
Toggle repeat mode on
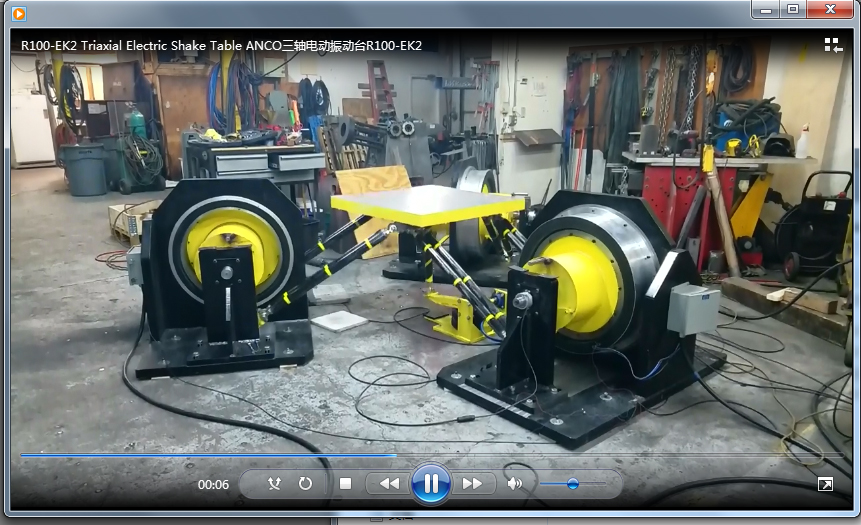click(305, 484)
